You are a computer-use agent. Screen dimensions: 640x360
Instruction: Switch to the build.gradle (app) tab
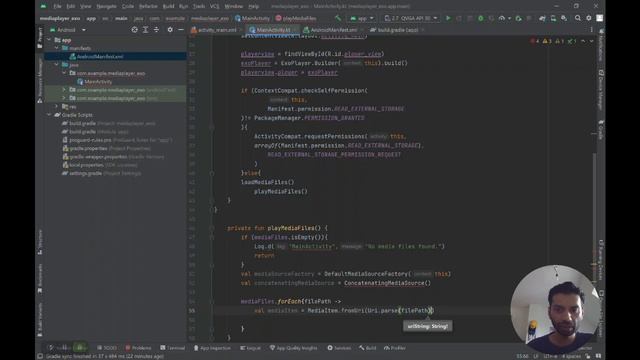pos(397,30)
